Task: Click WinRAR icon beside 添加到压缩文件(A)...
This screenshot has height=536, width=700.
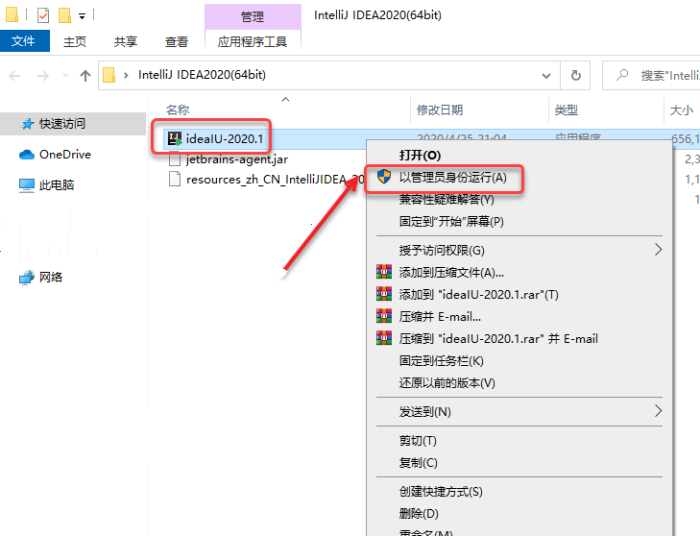Action: [384, 272]
